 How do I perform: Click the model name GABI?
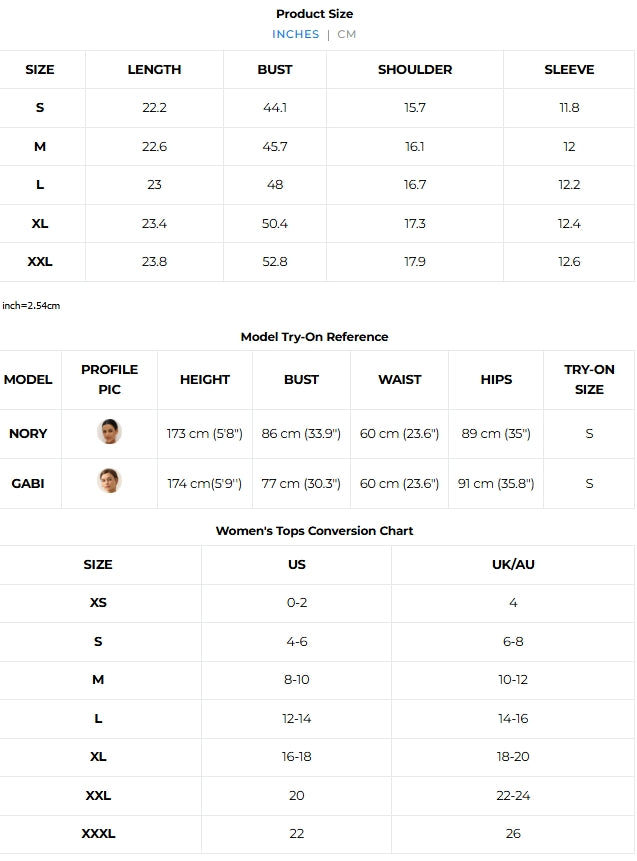pyautogui.click(x=28, y=484)
